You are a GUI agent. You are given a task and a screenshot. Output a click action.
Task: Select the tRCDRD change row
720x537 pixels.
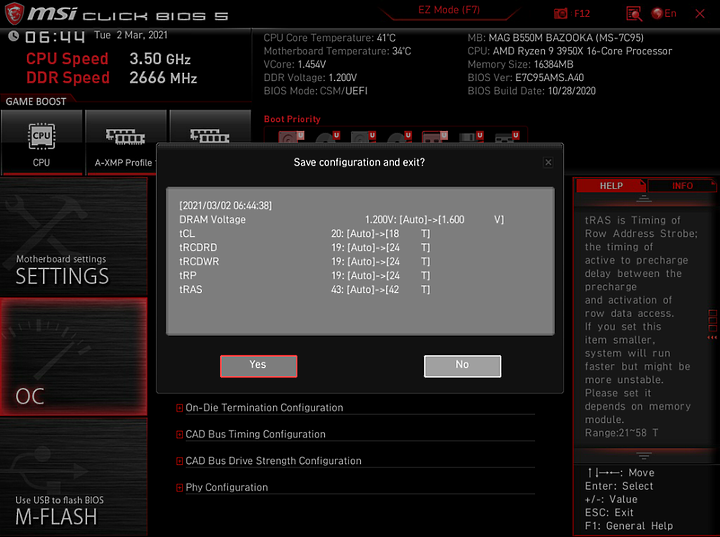tap(305, 248)
